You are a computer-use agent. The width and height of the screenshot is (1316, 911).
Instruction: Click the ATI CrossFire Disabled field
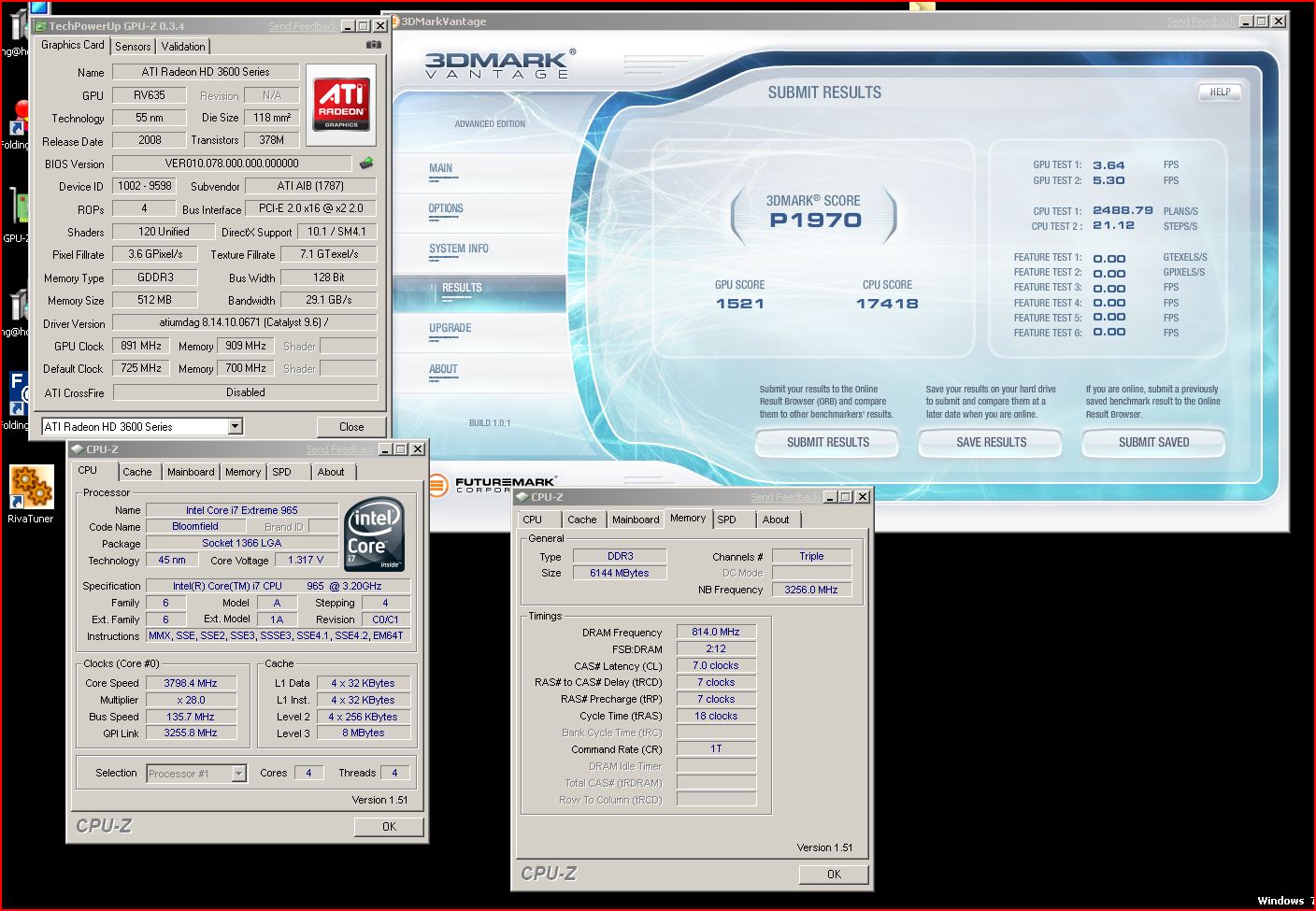click(245, 392)
